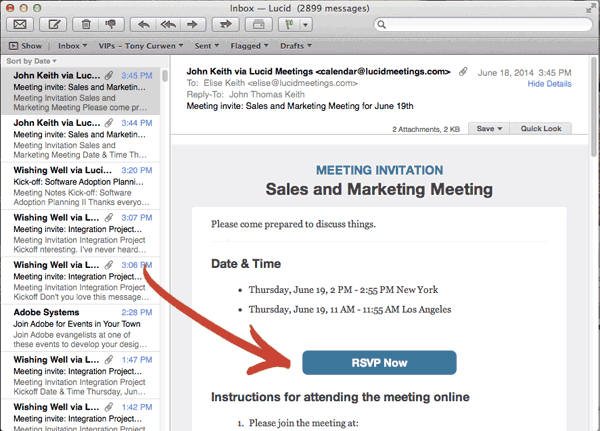This screenshot has width=600, height=431.
Task: Click the RSVP Now button
Action: [x=379, y=362]
